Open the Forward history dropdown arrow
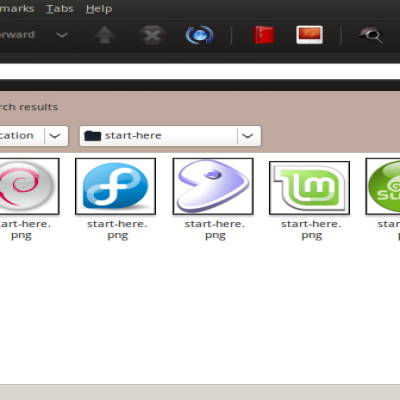This screenshot has height=400, width=400. (62, 35)
